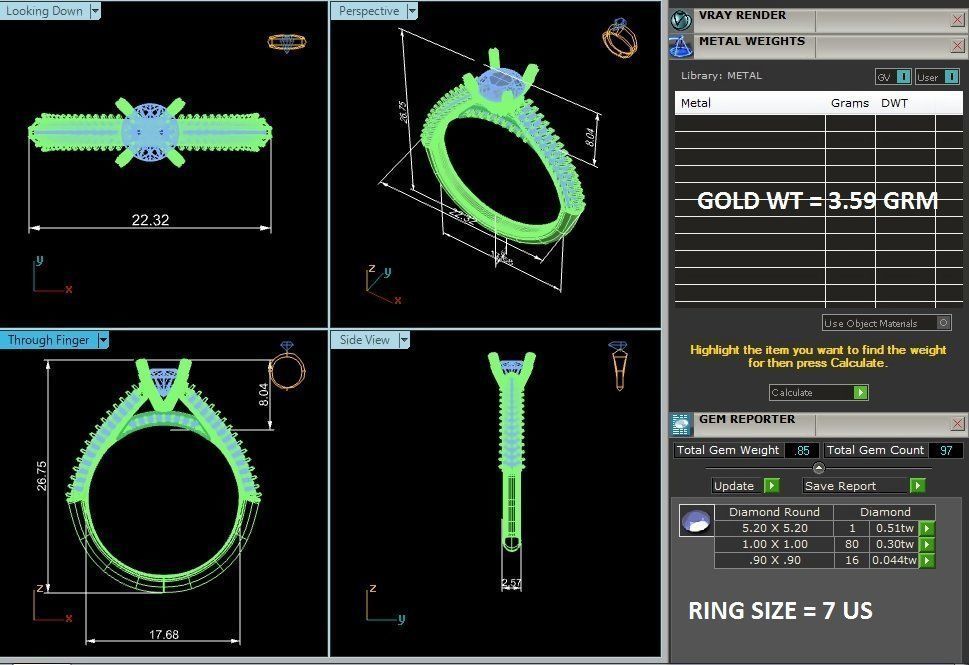
Task: Click the Total Gem Weight value field
Action: 802,451
